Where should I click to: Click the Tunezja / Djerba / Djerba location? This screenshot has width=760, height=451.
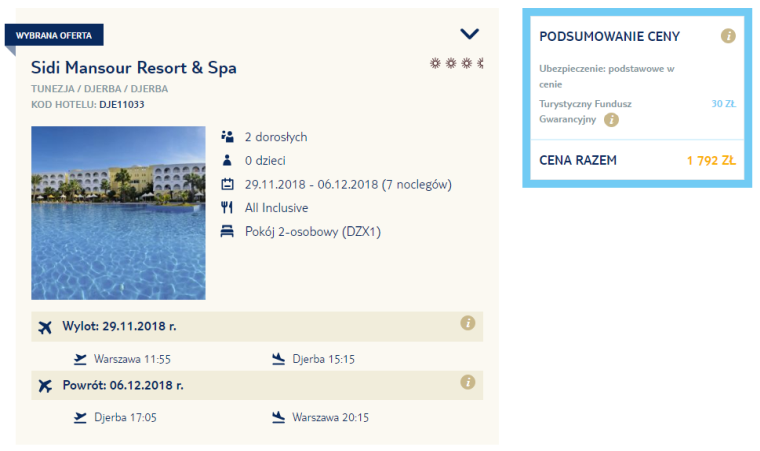point(99,89)
